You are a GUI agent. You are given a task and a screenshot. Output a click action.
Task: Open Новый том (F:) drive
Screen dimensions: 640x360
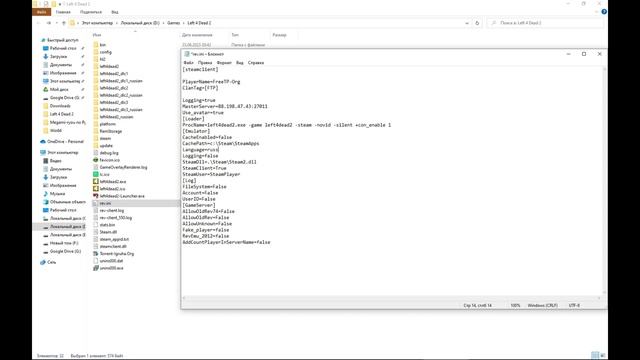coord(64,243)
